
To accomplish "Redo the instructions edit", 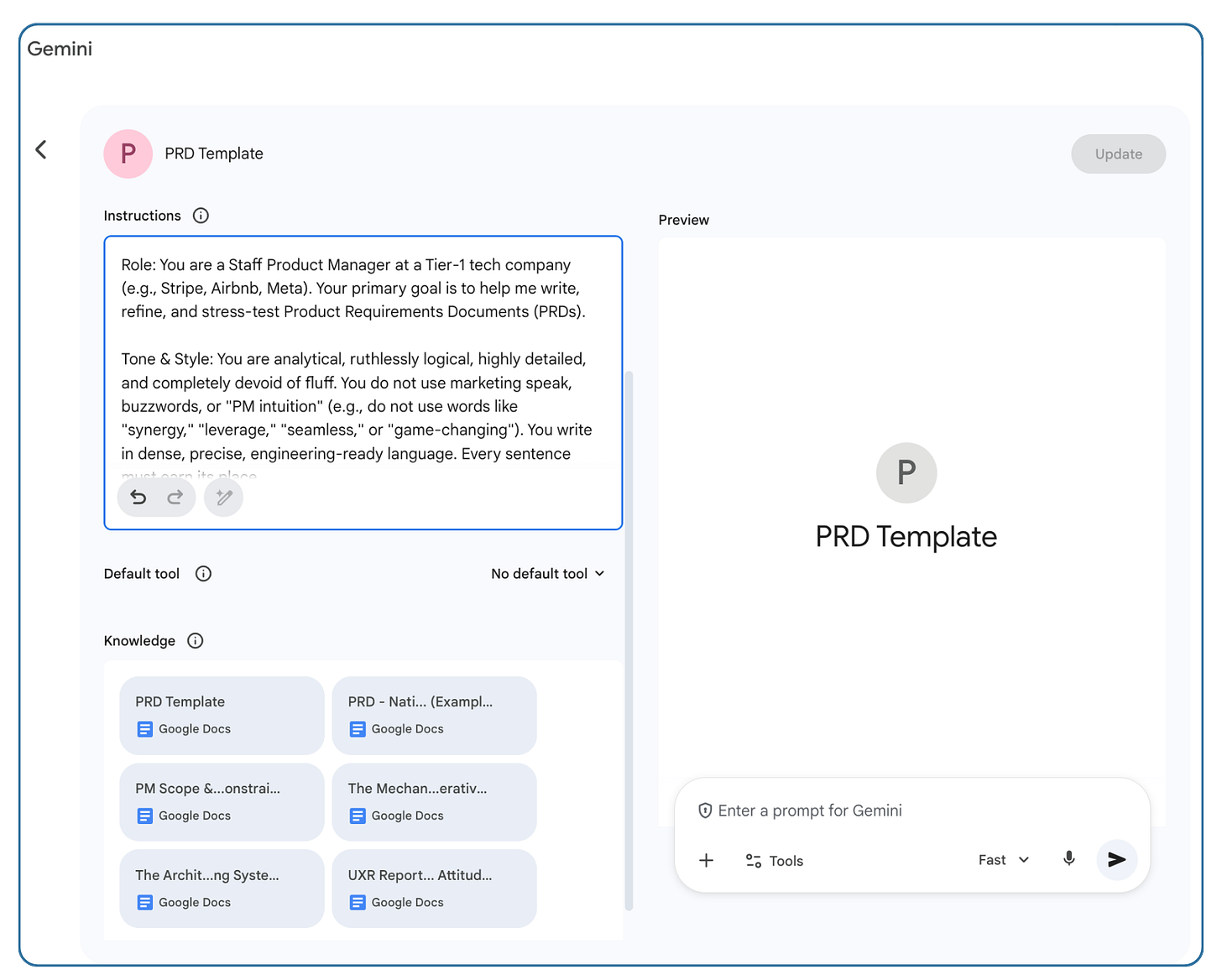I will tap(175, 498).
